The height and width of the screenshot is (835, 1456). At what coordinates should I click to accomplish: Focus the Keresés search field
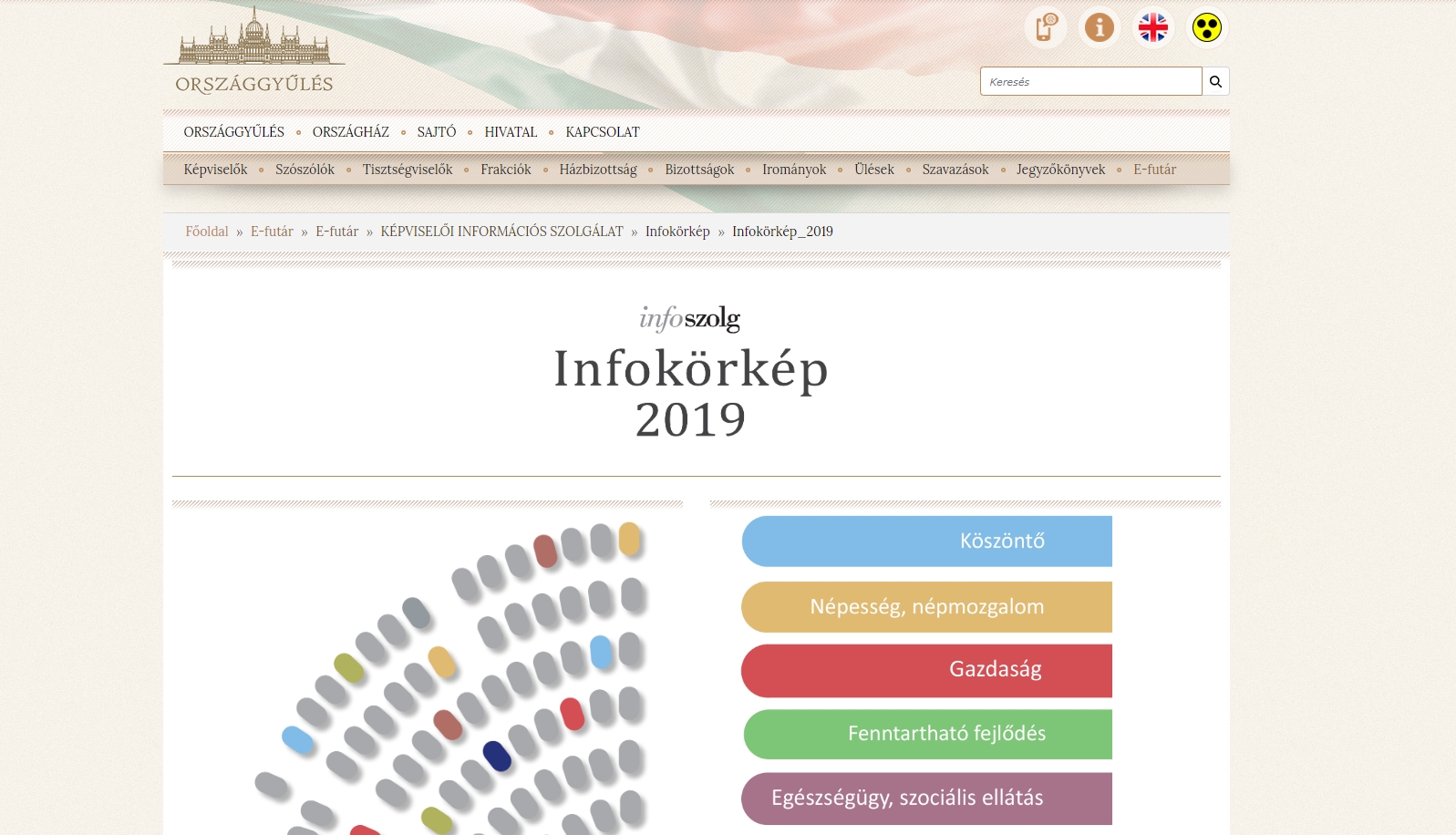pyautogui.click(x=1090, y=81)
